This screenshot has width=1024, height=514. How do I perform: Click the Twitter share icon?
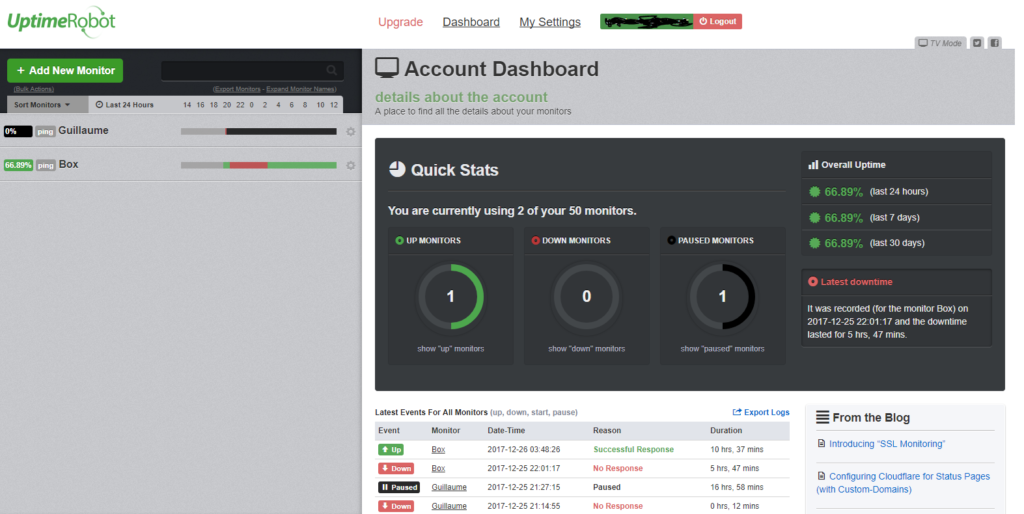point(977,43)
